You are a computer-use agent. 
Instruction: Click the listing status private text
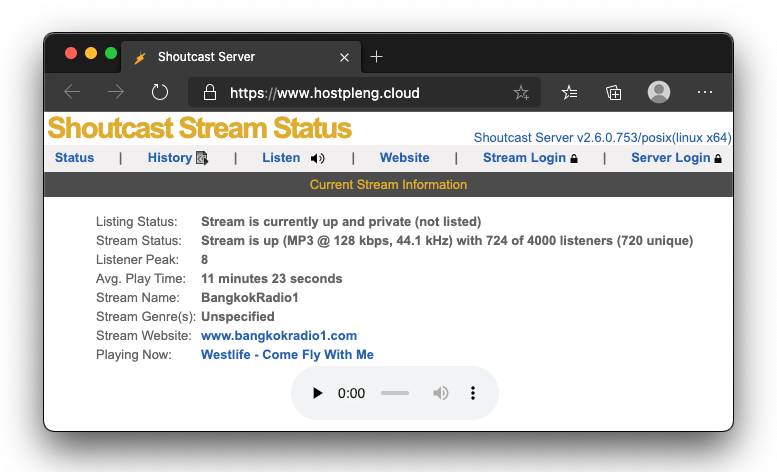[x=341, y=221]
